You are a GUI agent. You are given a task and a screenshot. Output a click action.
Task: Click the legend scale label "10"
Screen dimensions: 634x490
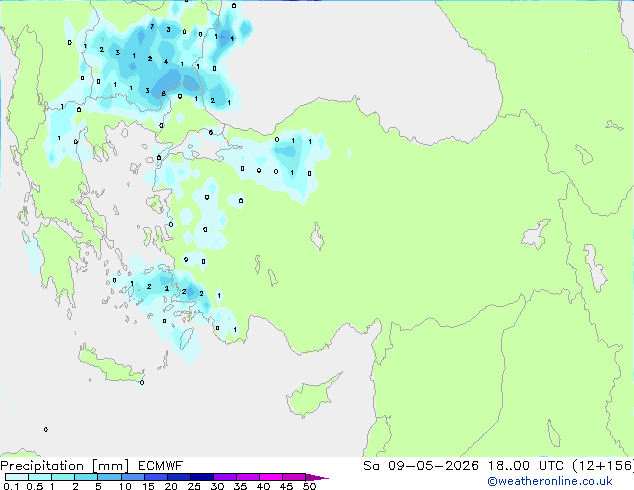(125, 486)
